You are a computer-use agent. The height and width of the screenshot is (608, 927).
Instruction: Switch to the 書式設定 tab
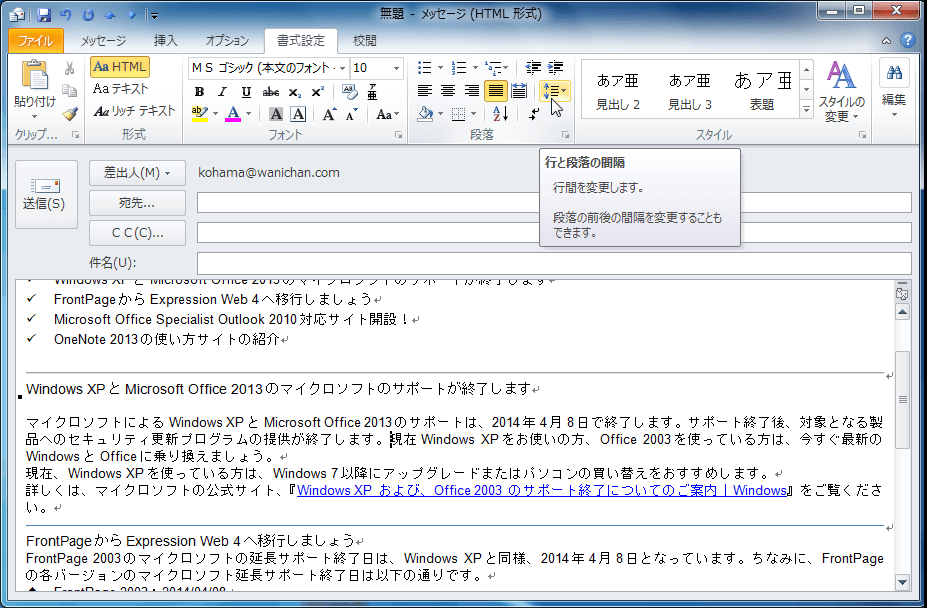click(301, 40)
